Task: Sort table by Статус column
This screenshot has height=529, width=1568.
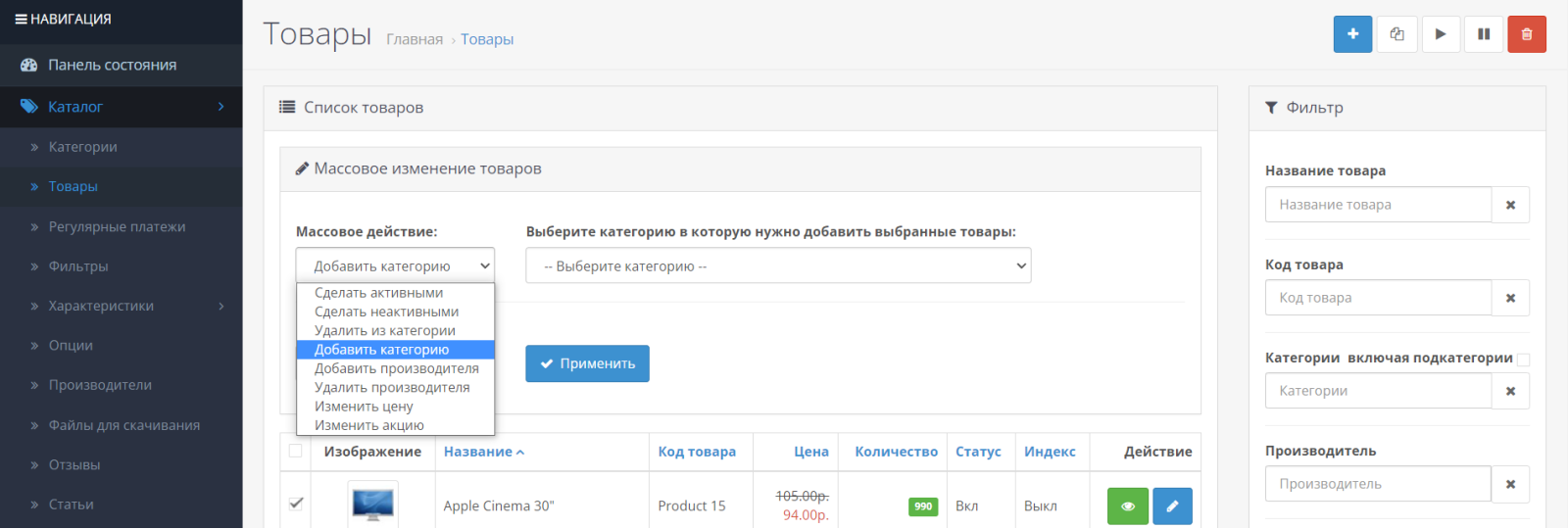Action: 978,452
